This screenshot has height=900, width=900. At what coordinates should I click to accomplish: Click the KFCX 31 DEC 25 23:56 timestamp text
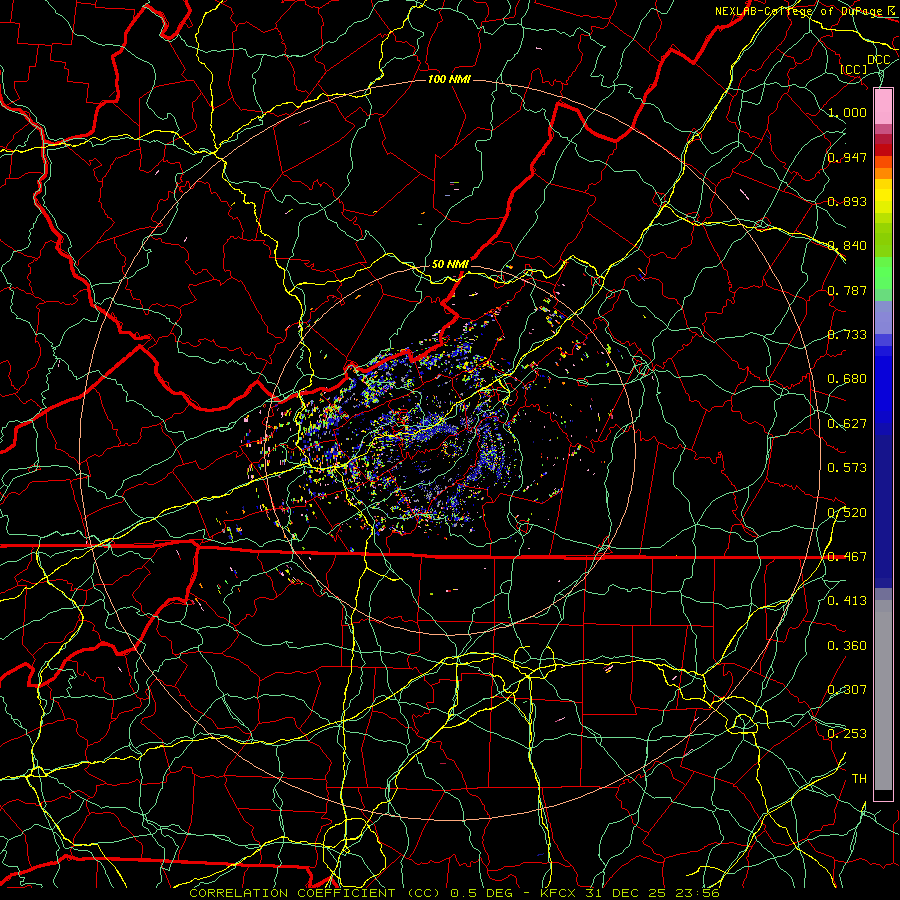pyautogui.click(x=630, y=893)
